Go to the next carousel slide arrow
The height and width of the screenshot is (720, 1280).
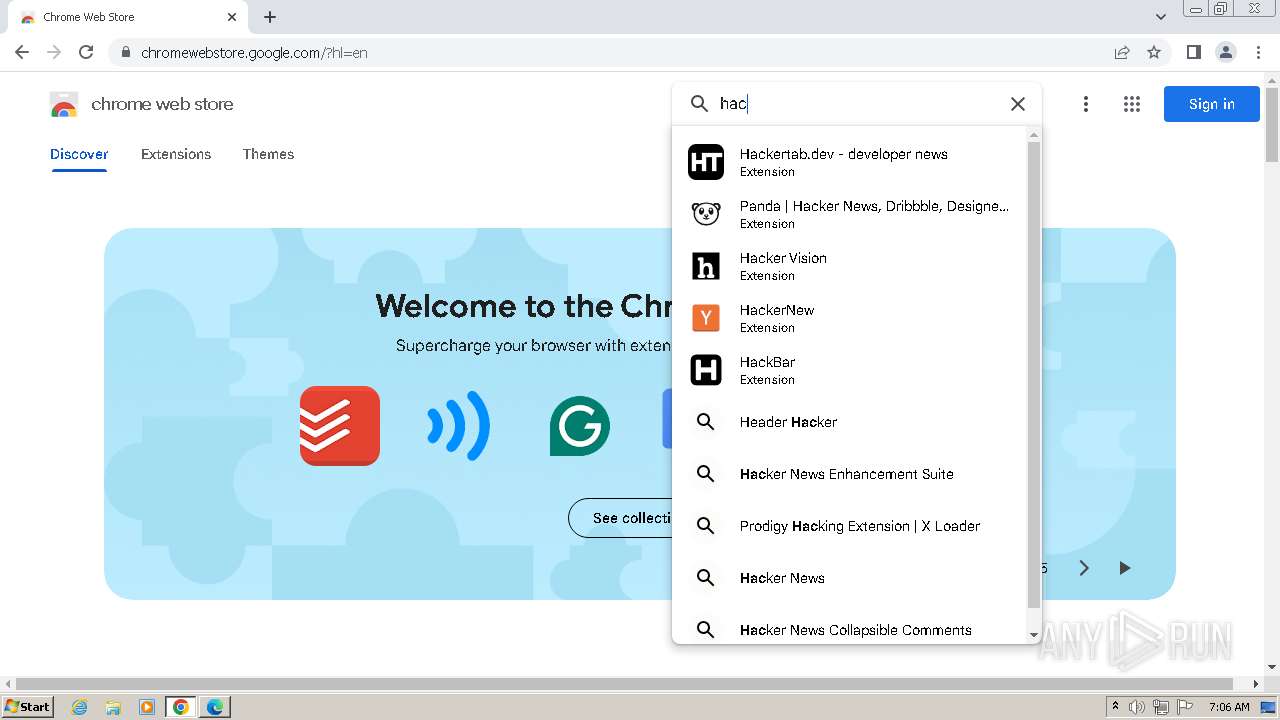[1084, 568]
